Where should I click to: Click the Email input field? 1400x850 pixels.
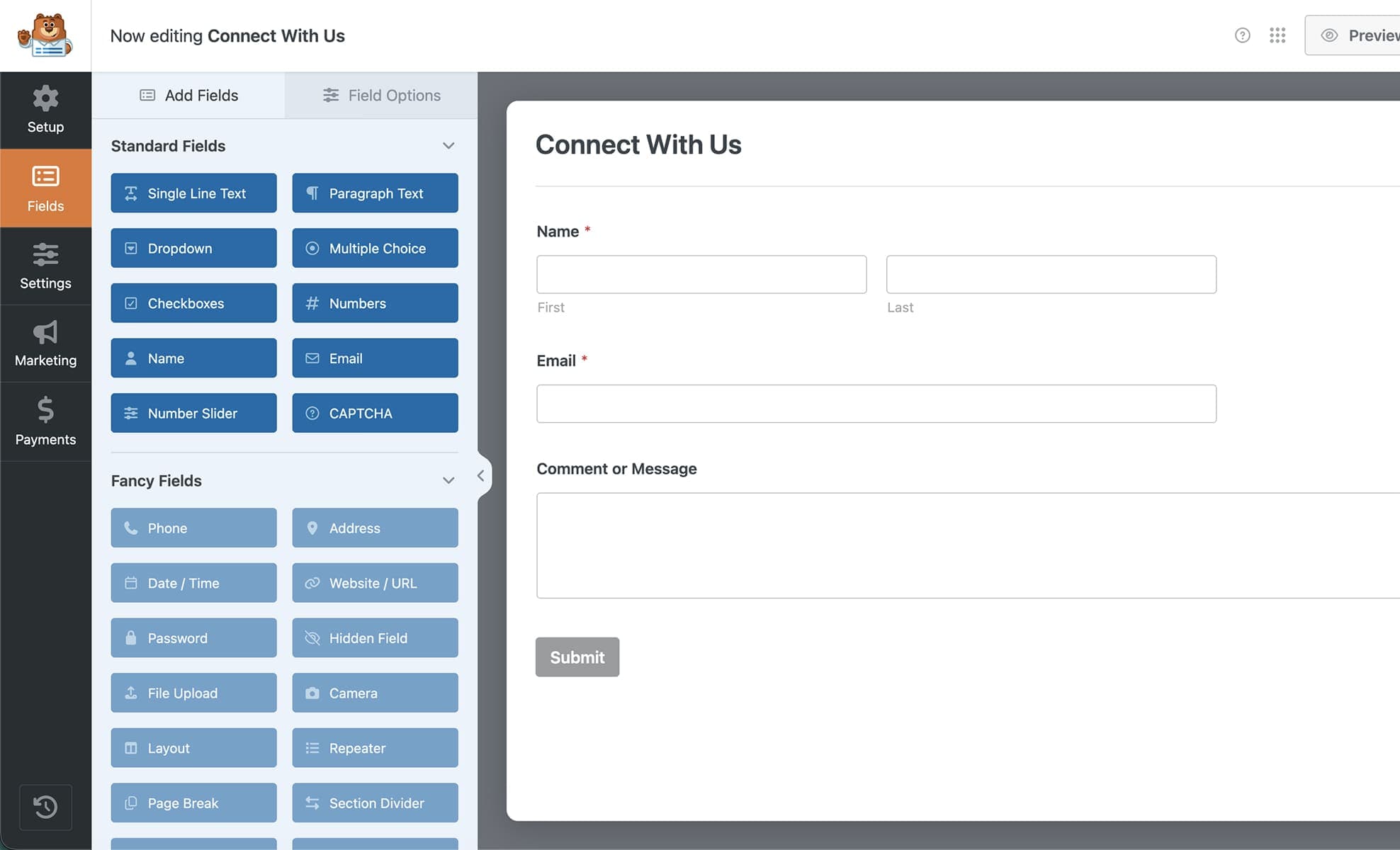876,404
